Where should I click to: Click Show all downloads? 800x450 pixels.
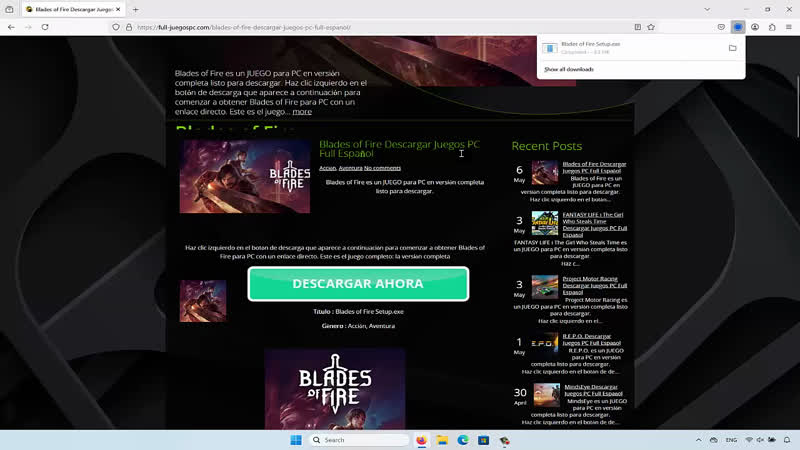pos(569,69)
